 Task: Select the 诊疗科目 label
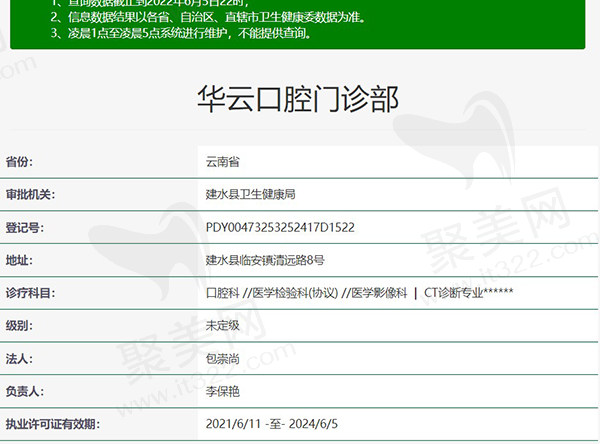point(30,293)
